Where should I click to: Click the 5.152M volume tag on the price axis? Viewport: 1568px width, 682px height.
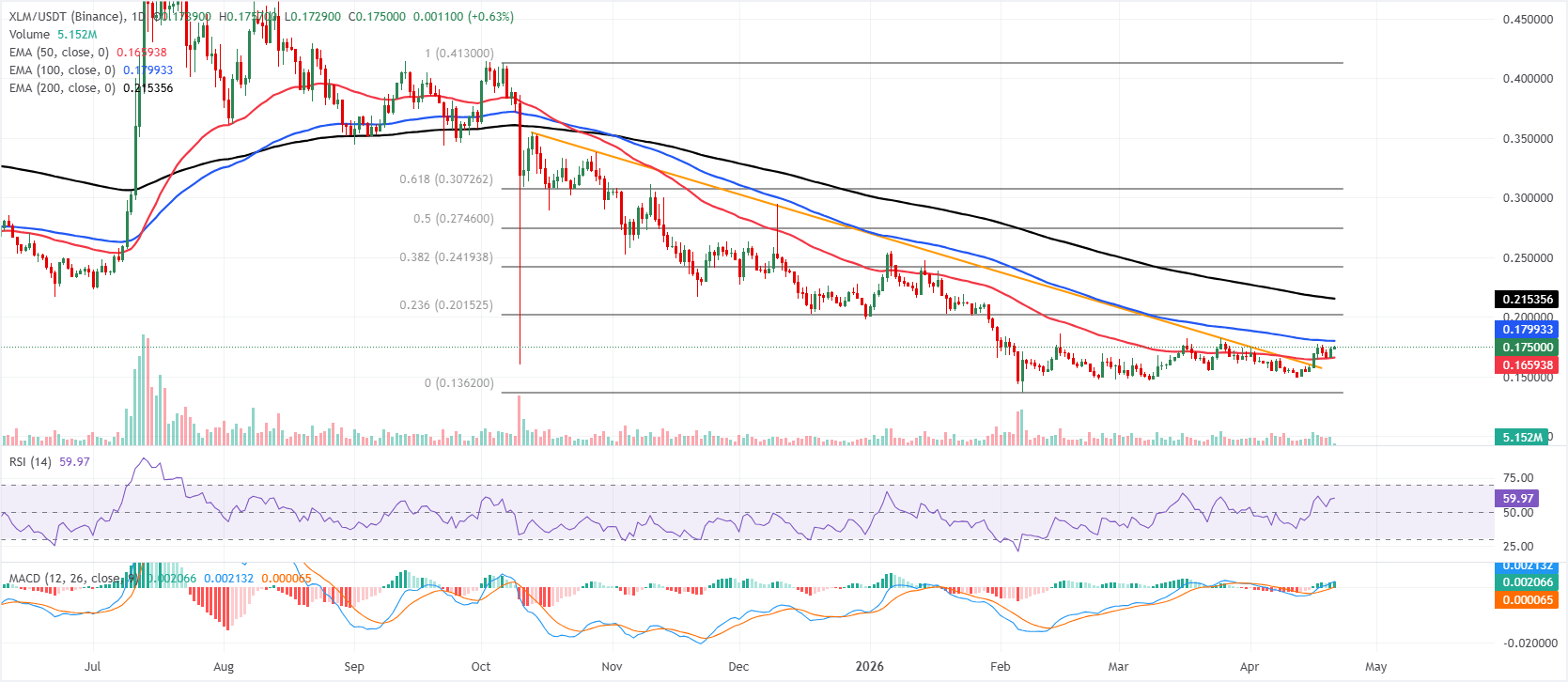pyautogui.click(x=1521, y=438)
